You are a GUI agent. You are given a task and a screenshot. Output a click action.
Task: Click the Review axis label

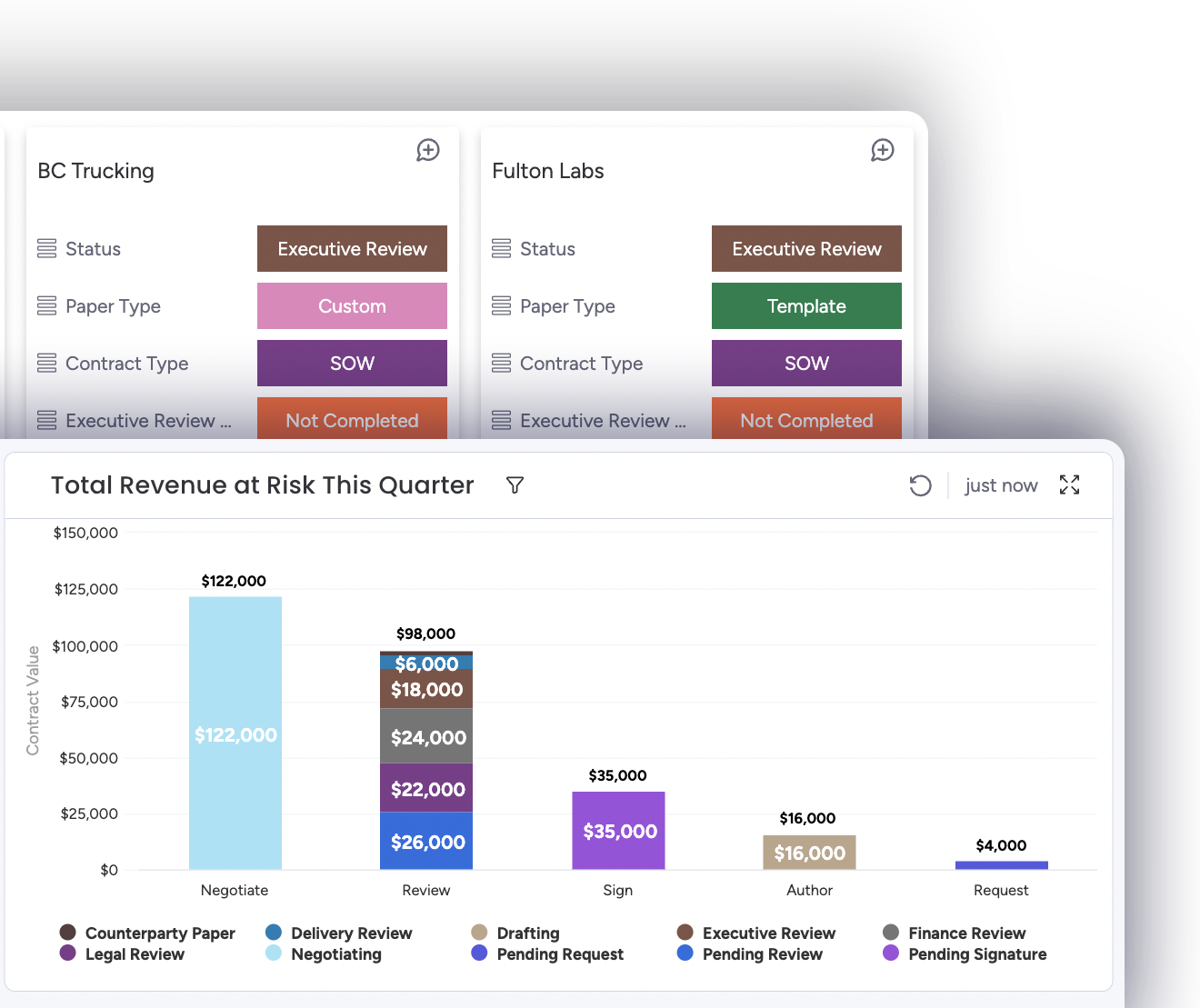[x=426, y=891]
